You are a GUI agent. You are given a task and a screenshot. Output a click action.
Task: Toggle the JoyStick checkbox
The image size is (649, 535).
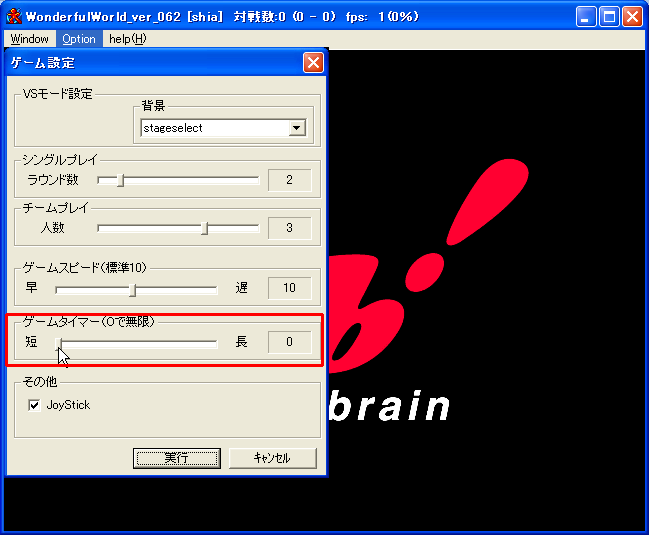click(34, 405)
